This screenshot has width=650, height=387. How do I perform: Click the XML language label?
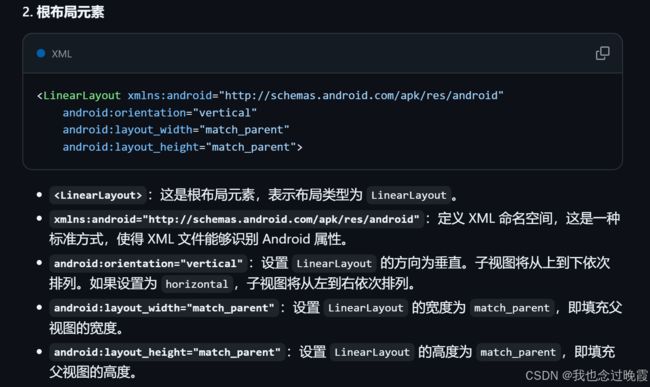pyautogui.click(x=61, y=54)
